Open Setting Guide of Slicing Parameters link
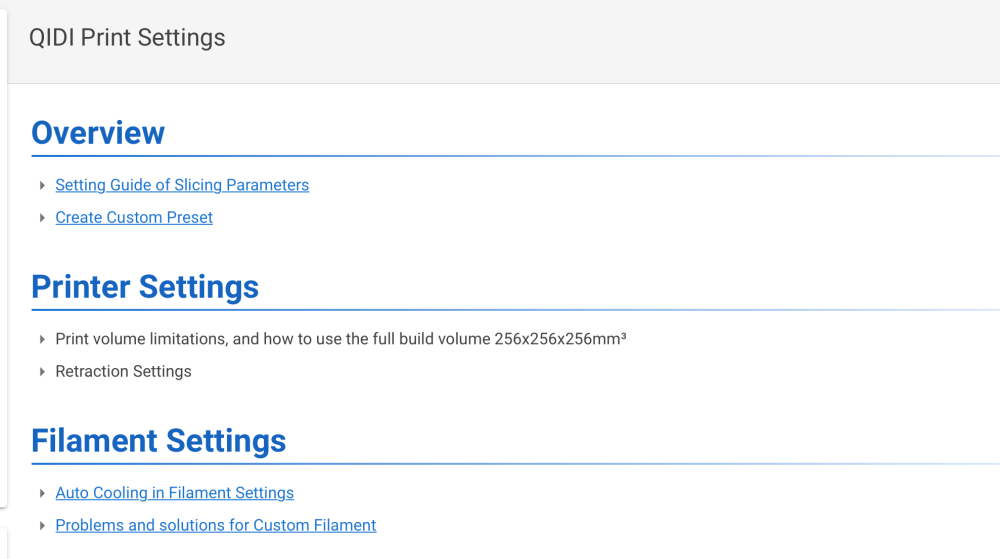 point(182,185)
